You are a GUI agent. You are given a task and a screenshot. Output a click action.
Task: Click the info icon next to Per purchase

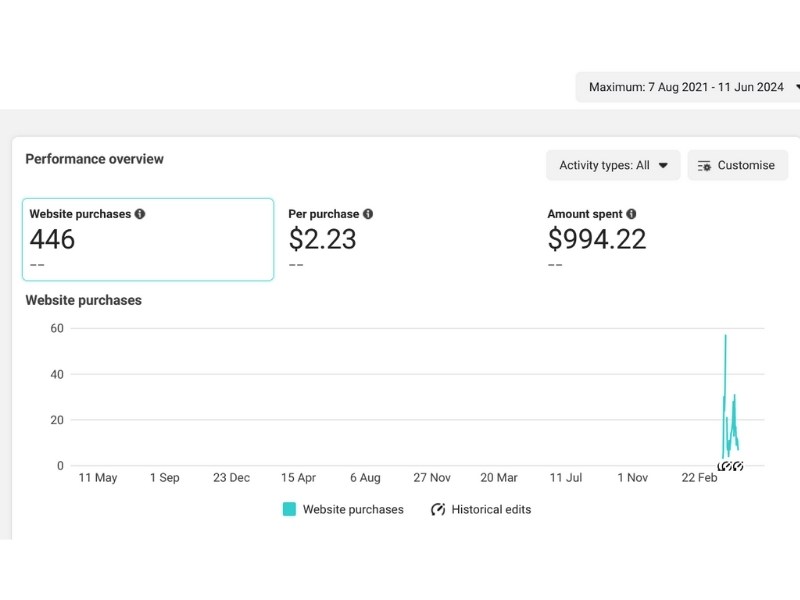[368, 214]
